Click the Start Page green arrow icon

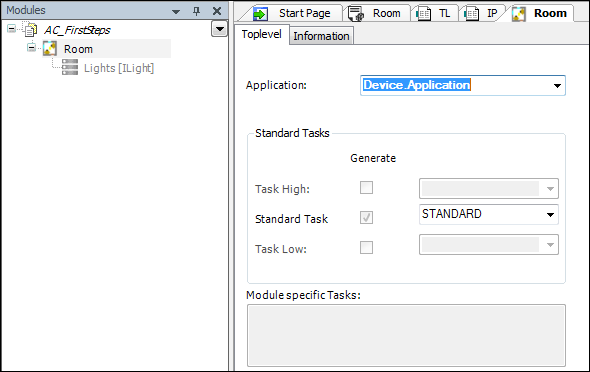tap(260, 14)
